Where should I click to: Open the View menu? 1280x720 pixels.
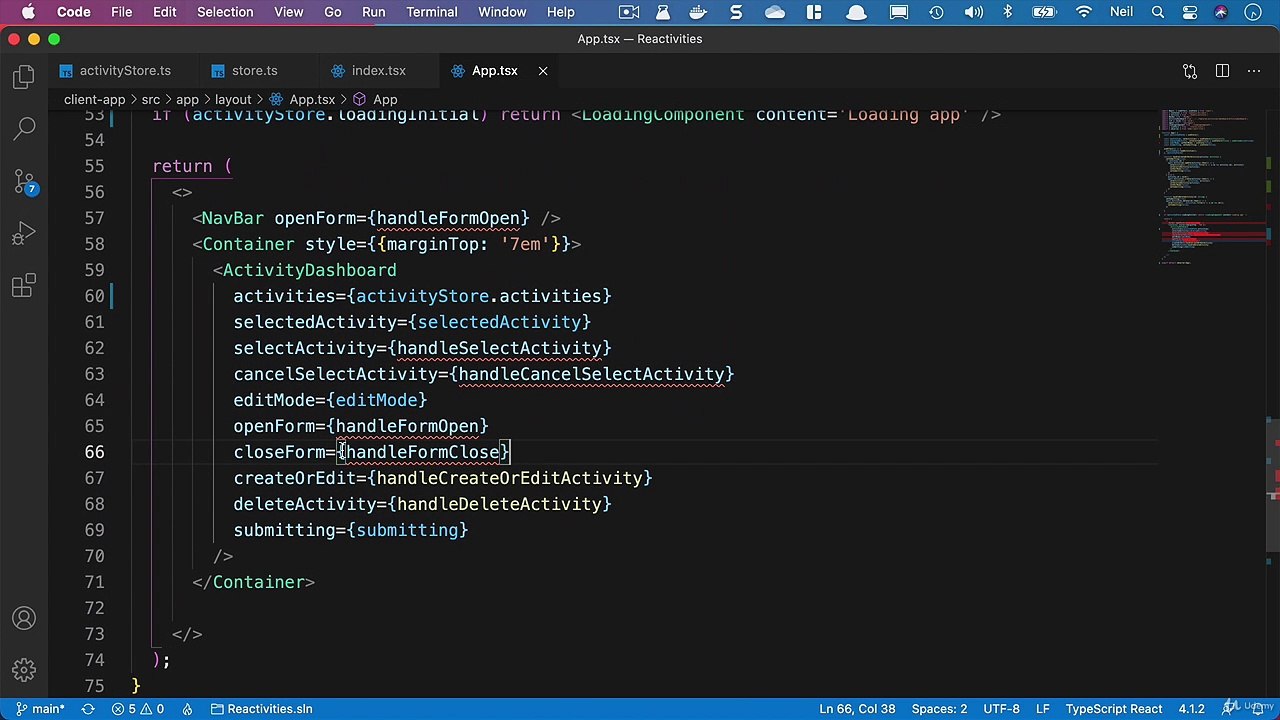pos(288,12)
